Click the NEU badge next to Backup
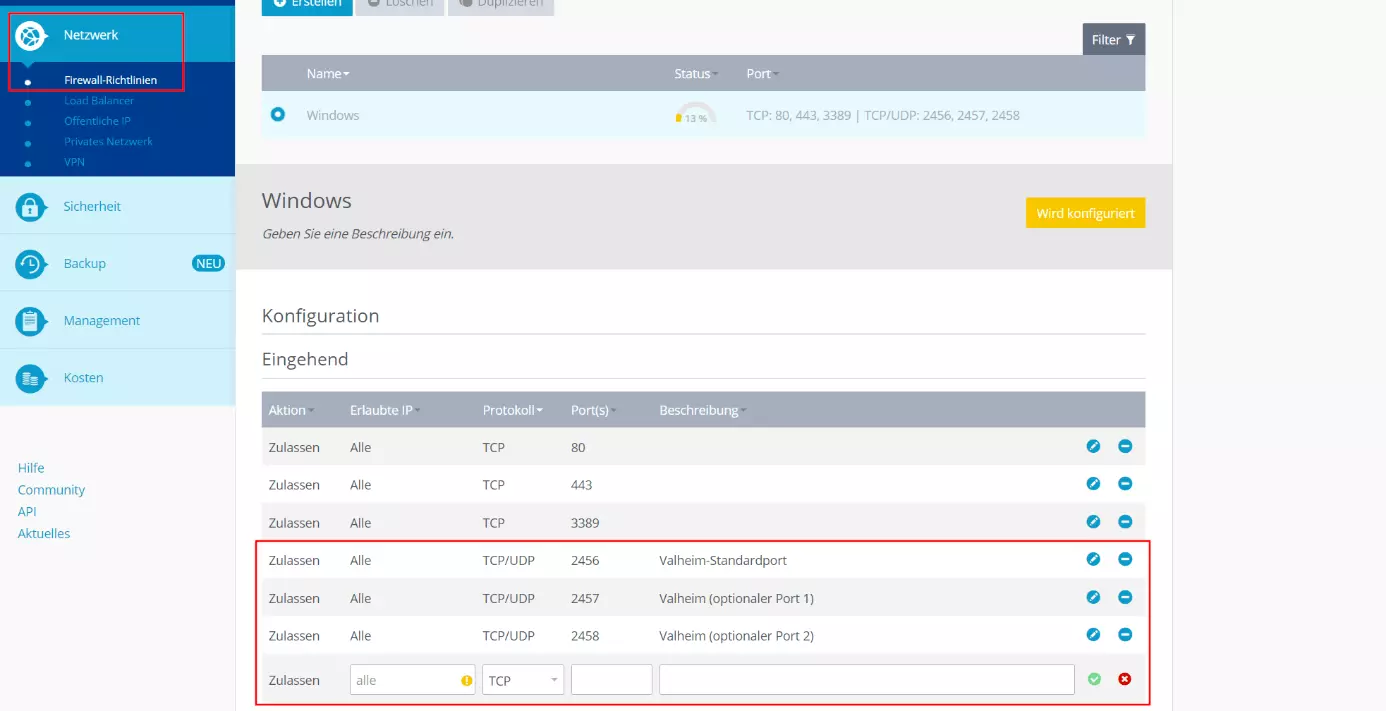Screen dimensions: 1386x711 click(x=208, y=263)
